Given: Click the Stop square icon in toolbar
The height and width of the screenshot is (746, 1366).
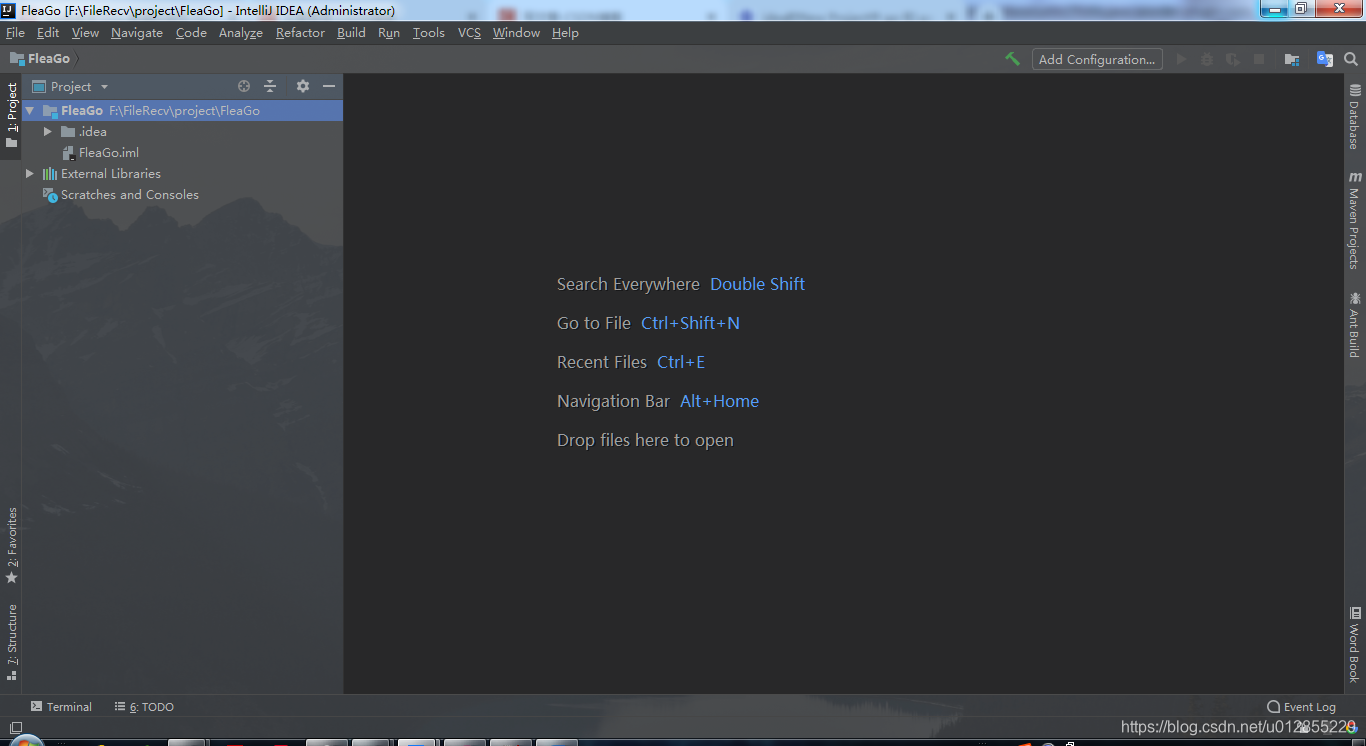Looking at the screenshot, I should [1259, 59].
